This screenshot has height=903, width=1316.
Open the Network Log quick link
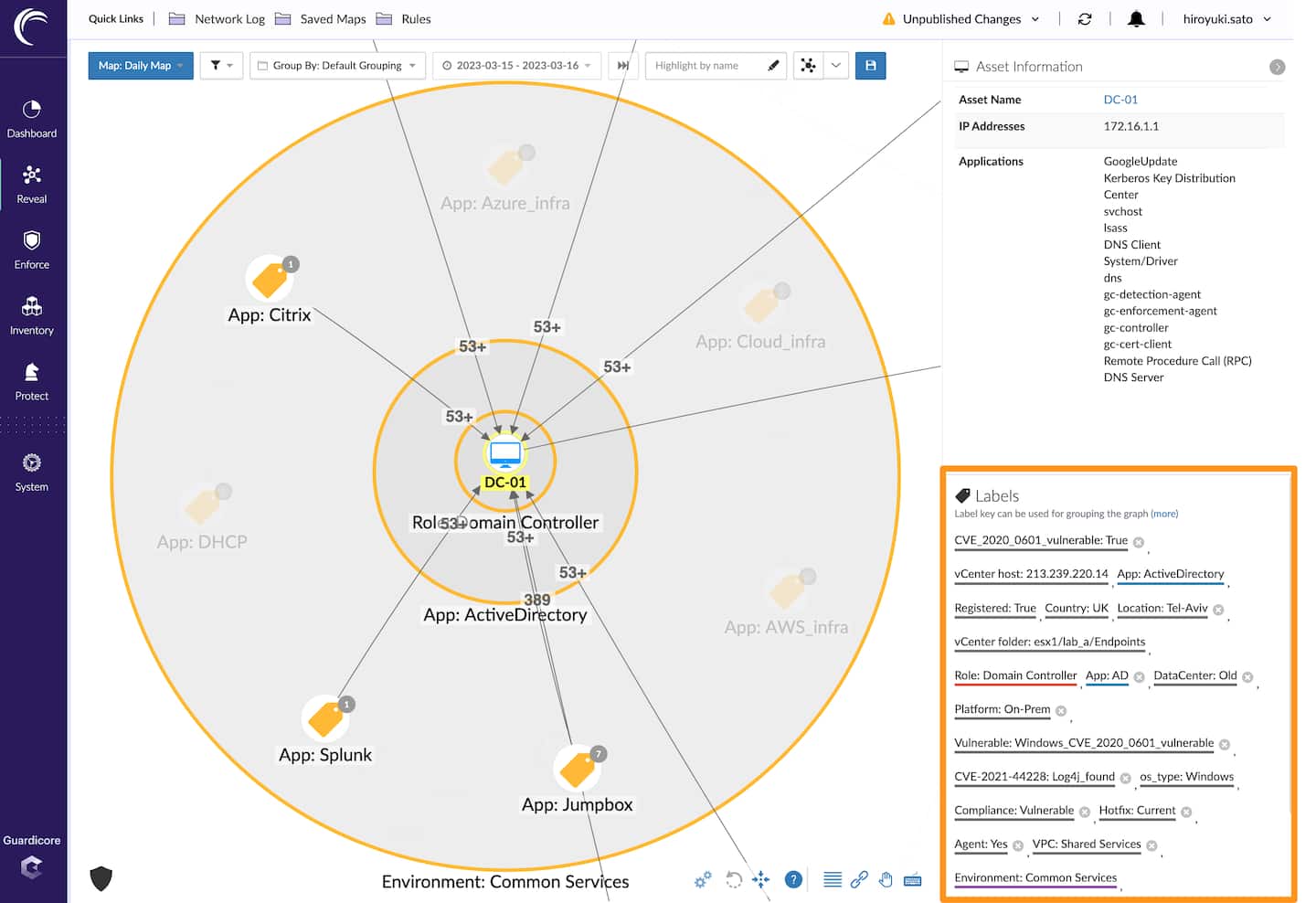[x=228, y=19]
